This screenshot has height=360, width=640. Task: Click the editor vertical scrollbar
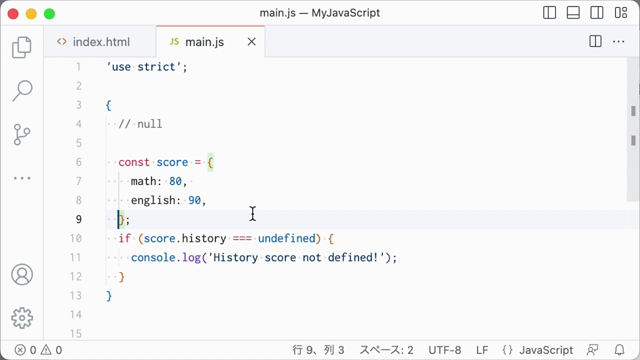(x=633, y=129)
